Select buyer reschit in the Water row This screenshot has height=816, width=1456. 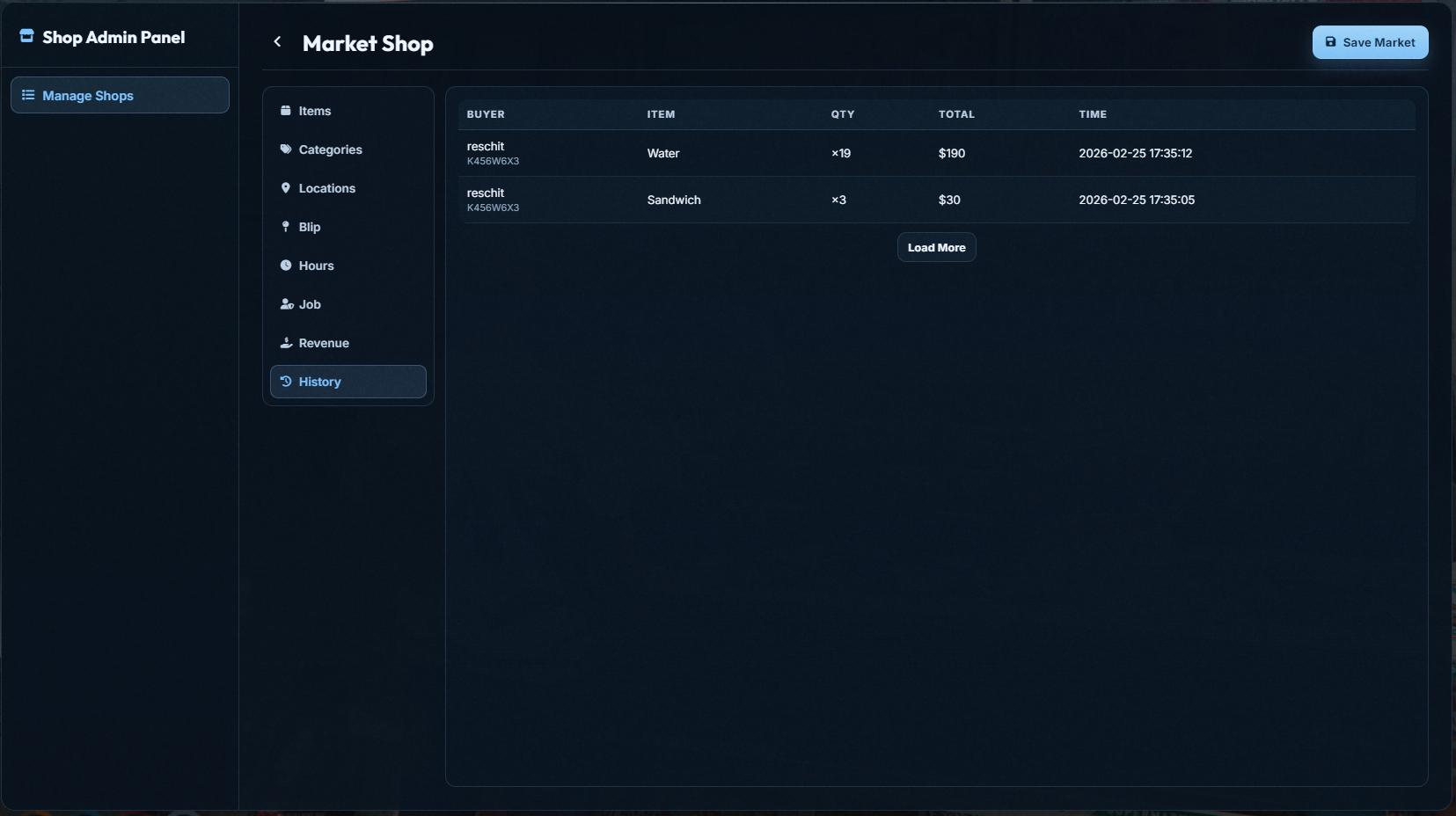point(486,146)
